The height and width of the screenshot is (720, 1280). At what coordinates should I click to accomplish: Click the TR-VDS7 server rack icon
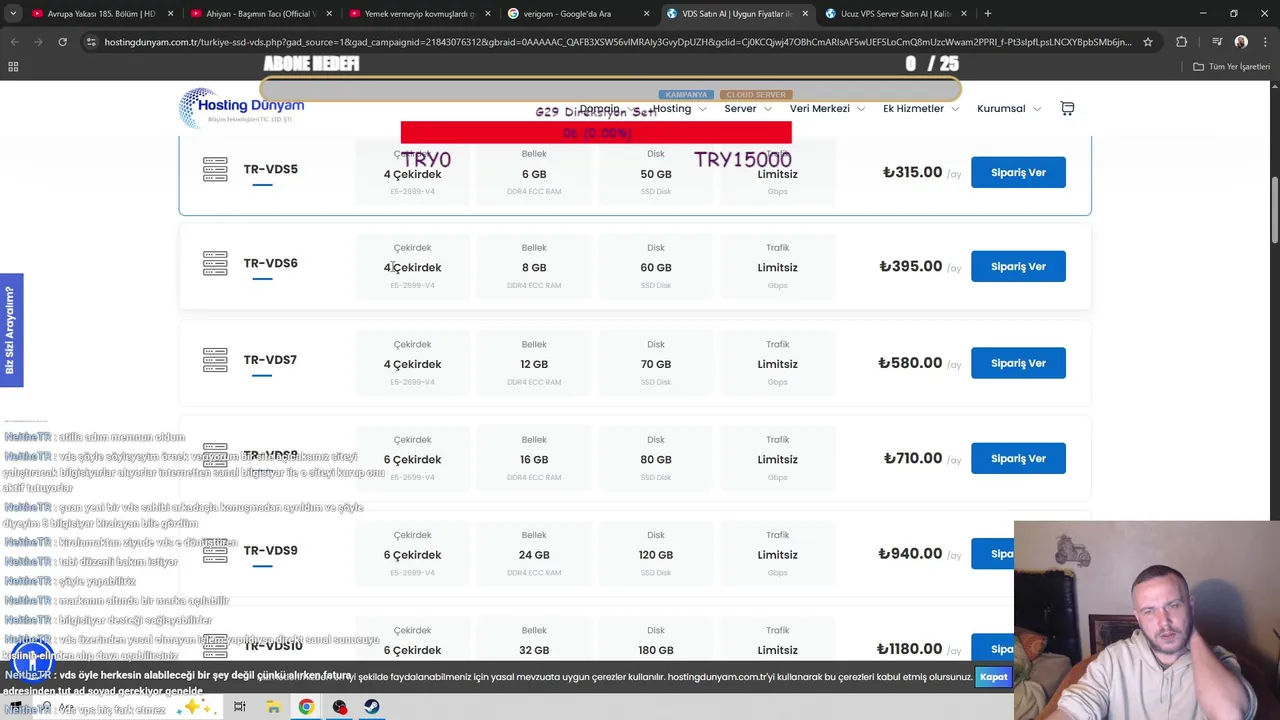click(215, 359)
